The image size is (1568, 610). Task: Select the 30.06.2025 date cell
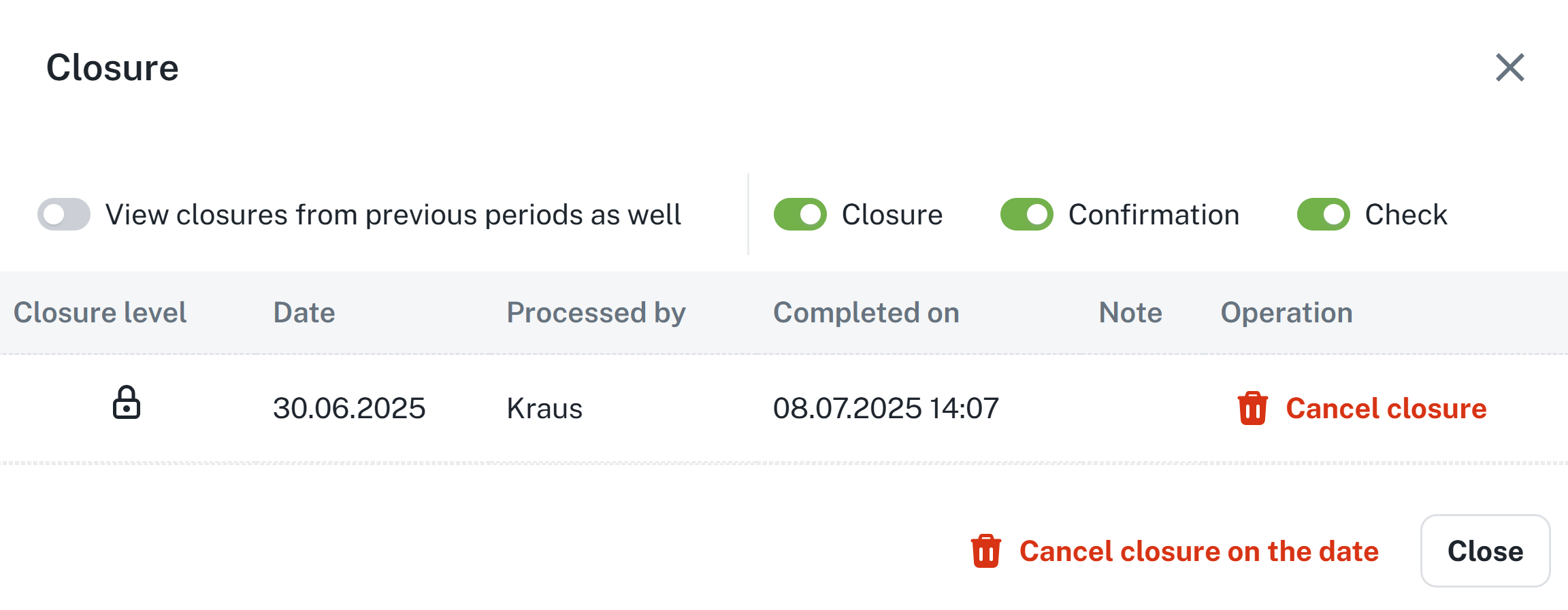349,409
